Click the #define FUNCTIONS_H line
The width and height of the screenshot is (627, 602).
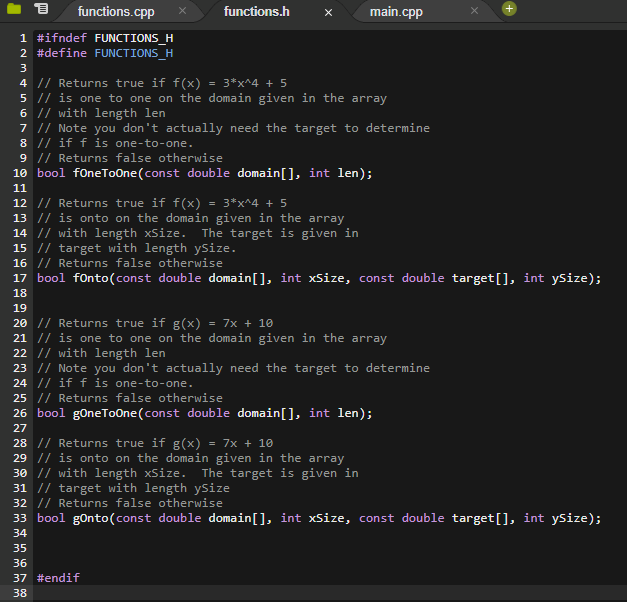click(105, 53)
